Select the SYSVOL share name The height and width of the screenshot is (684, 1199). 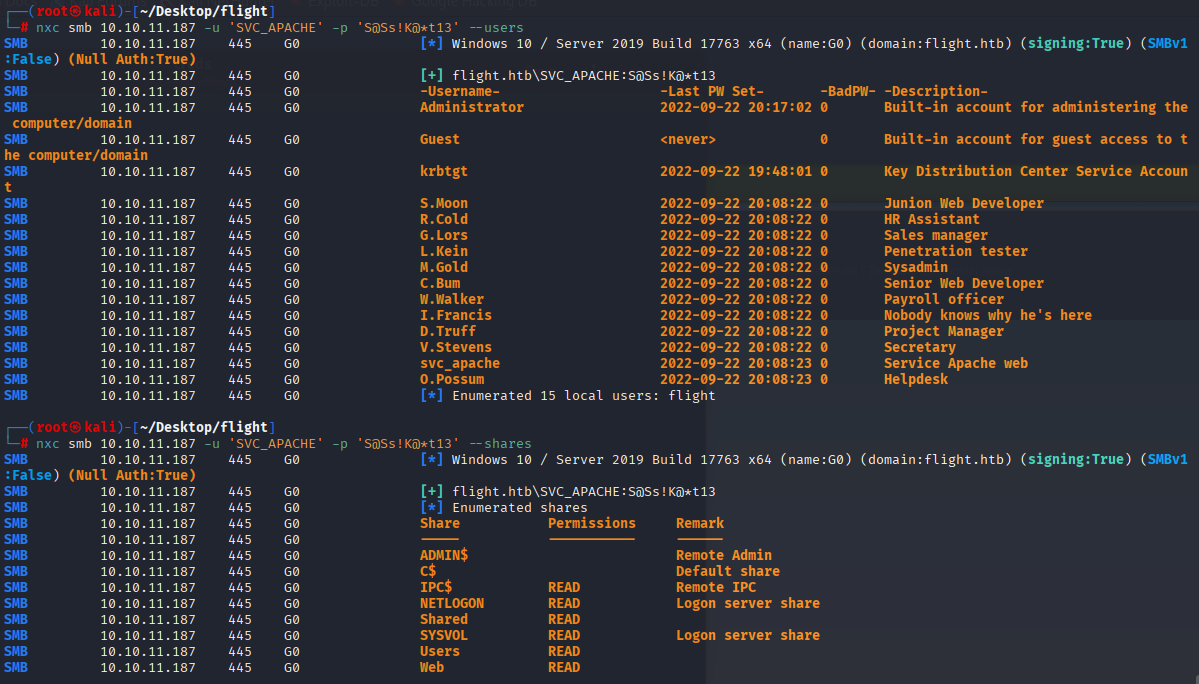coord(444,637)
